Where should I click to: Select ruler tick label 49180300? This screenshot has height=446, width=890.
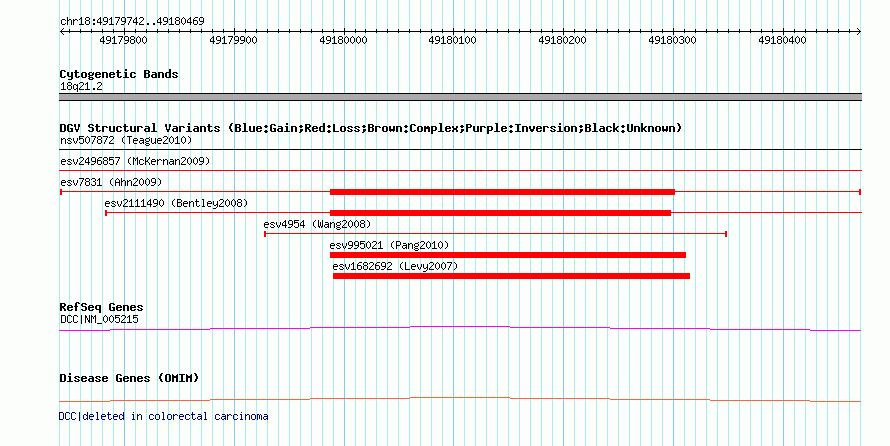click(673, 40)
